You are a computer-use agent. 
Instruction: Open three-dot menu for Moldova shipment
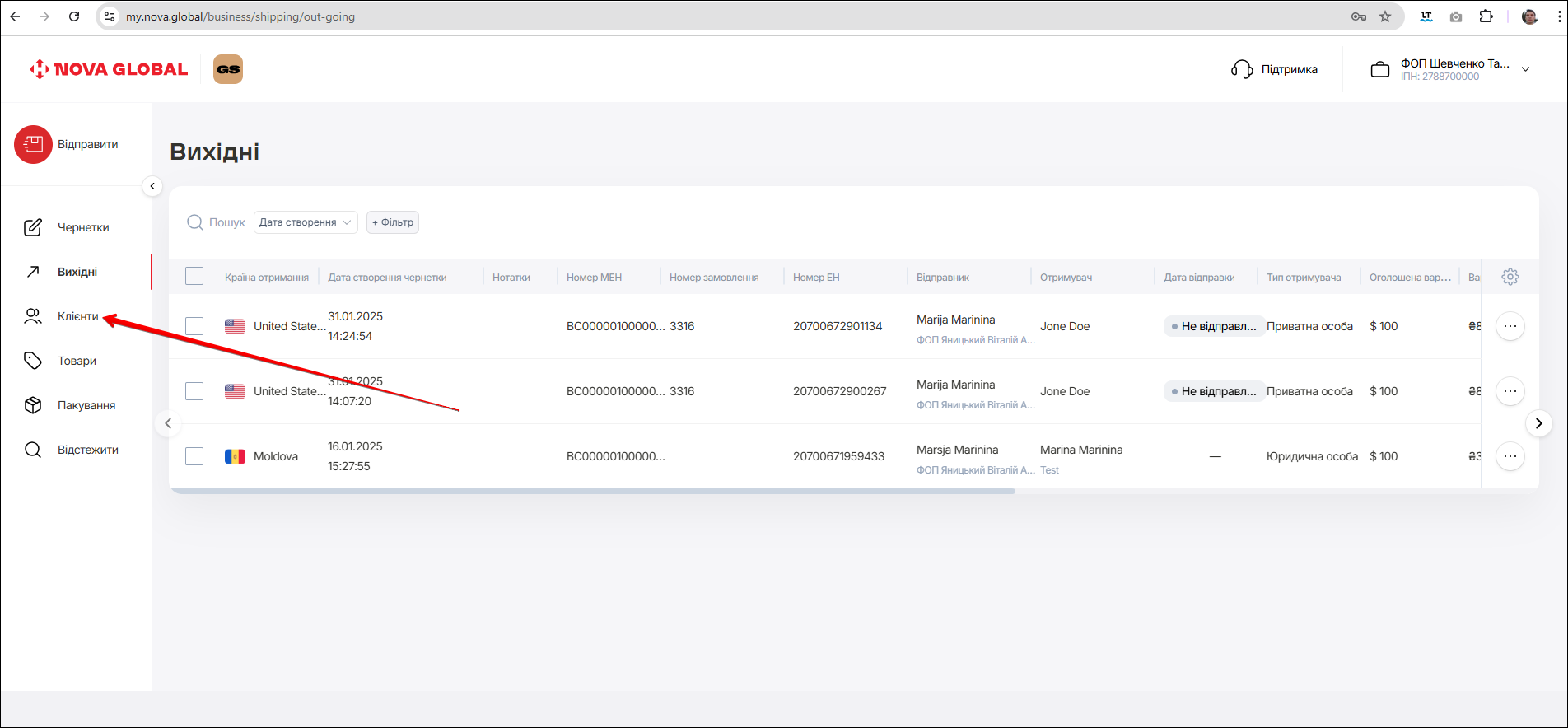click(1510, 456)
